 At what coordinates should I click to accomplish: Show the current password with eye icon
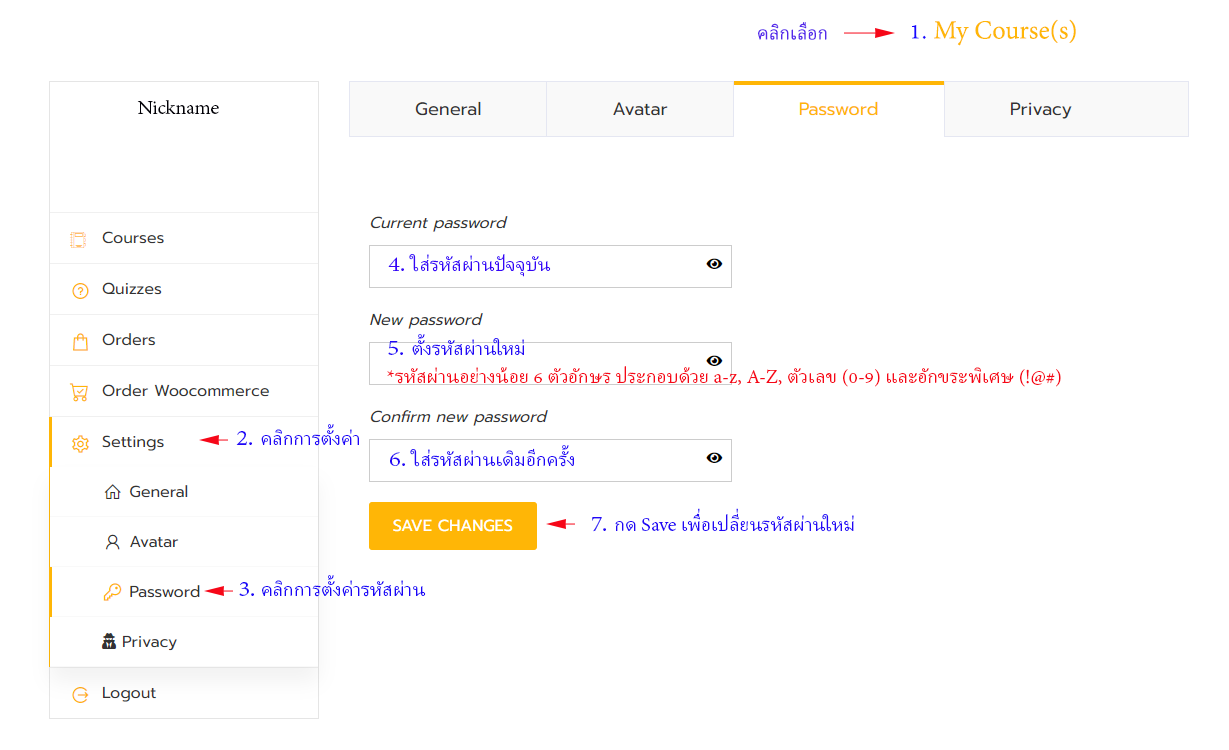tap(714, 264)
